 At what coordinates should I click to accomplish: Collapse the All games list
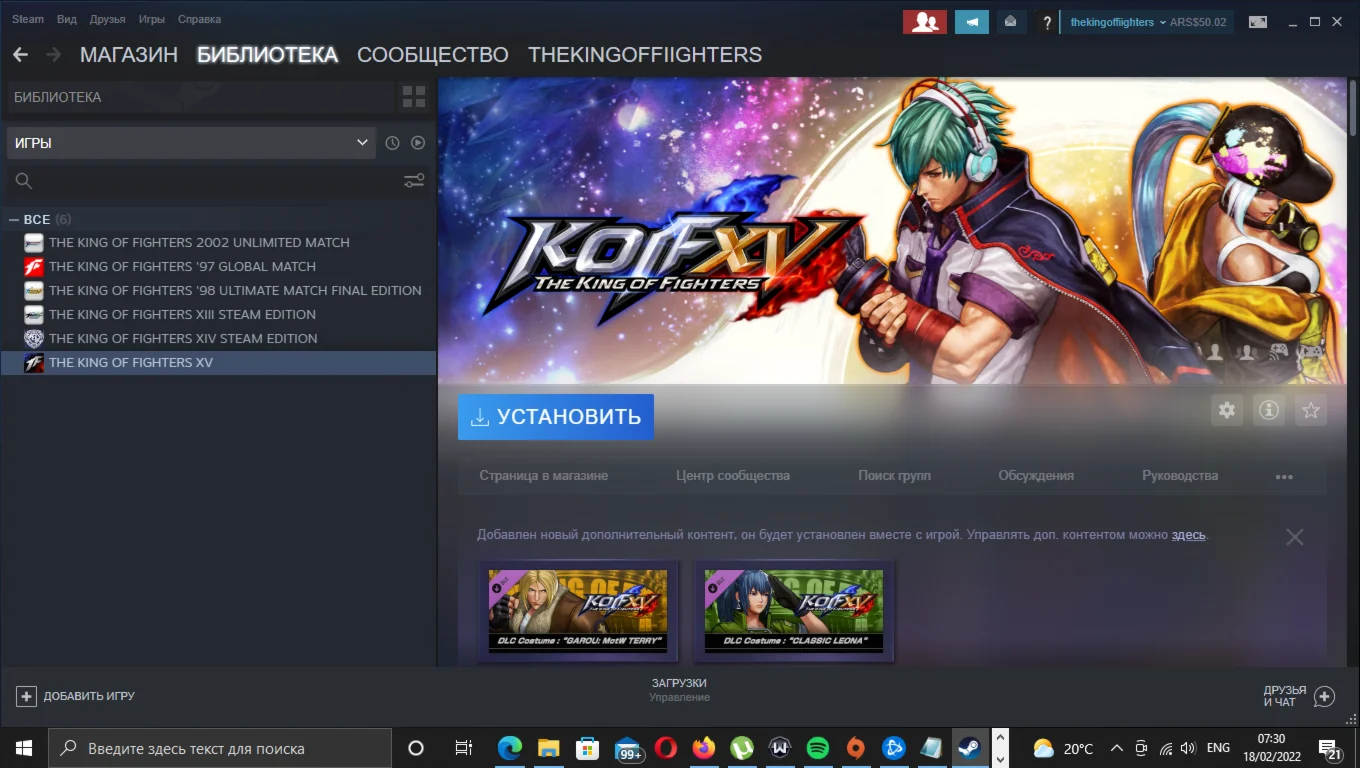tap(14, 219)
